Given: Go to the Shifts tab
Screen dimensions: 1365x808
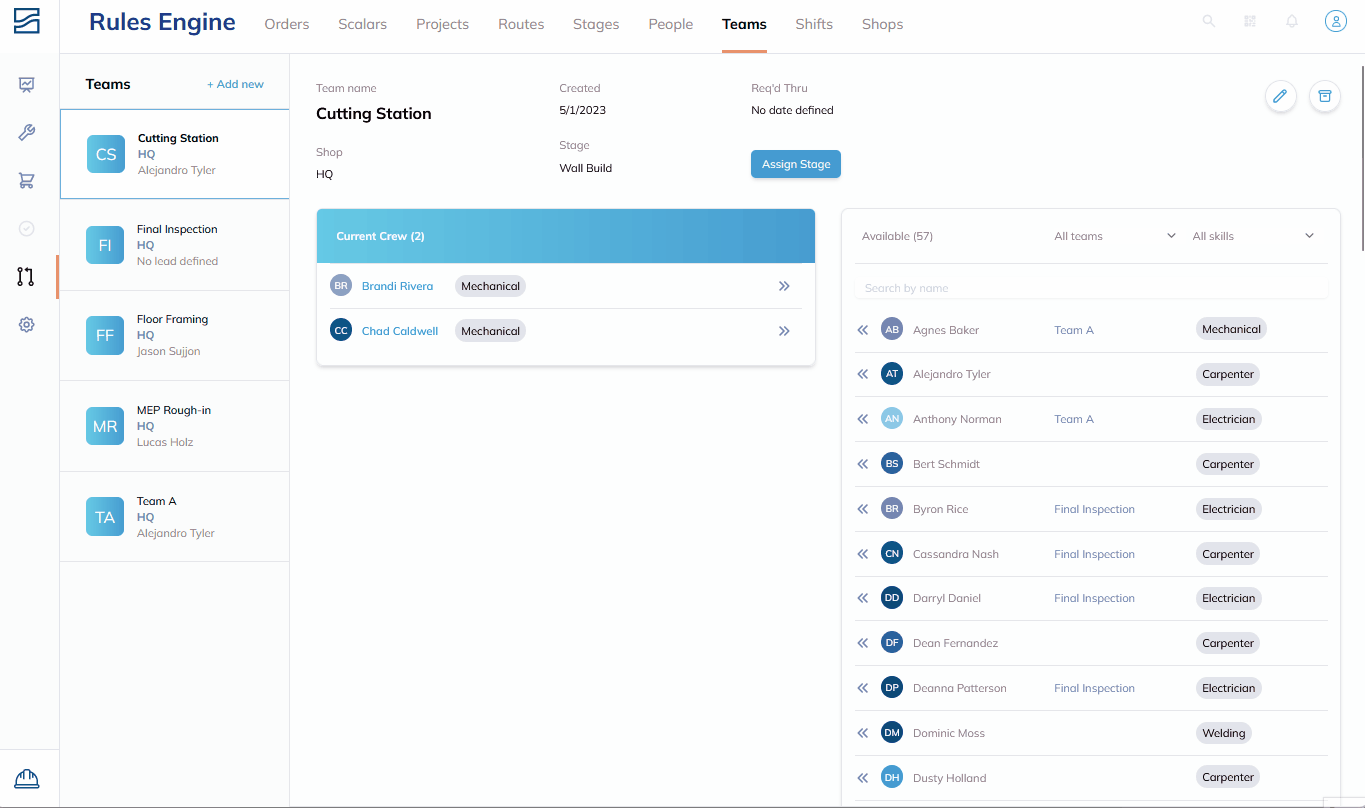Looking at the screenshot, I should click(x=814, y=24).
